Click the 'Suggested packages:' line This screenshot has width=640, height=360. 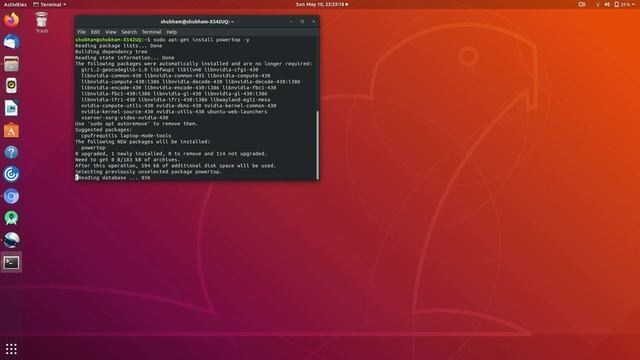click(104, 130)
